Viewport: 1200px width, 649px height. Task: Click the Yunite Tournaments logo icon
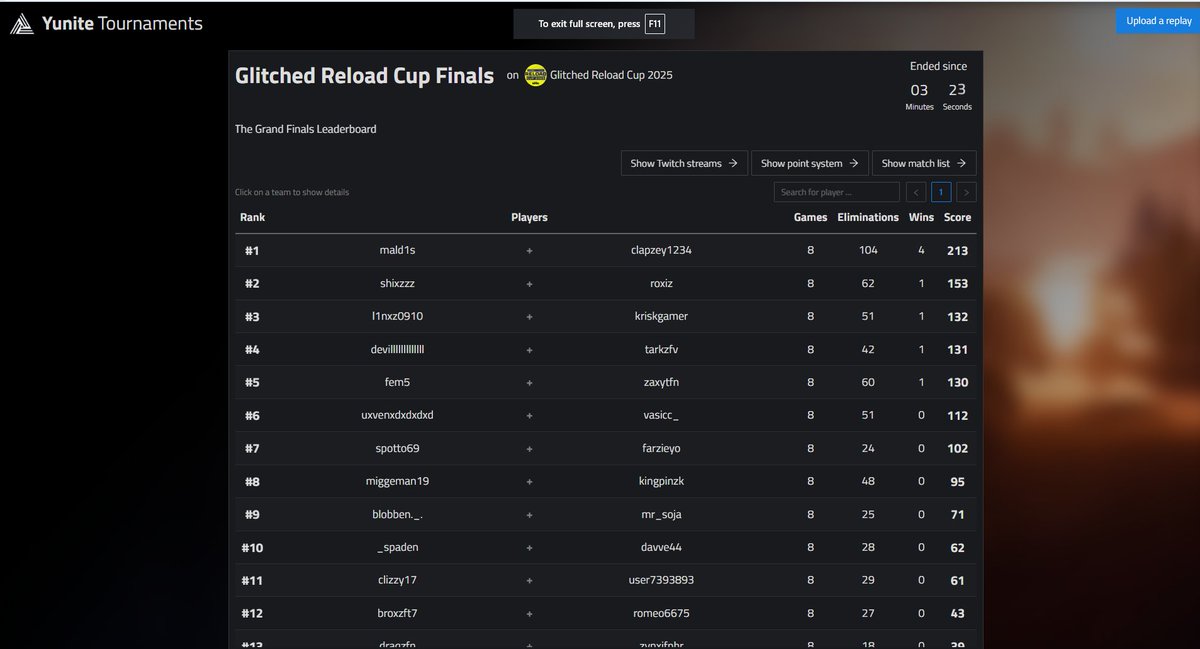pyautogui.click(x=22, y=23)
